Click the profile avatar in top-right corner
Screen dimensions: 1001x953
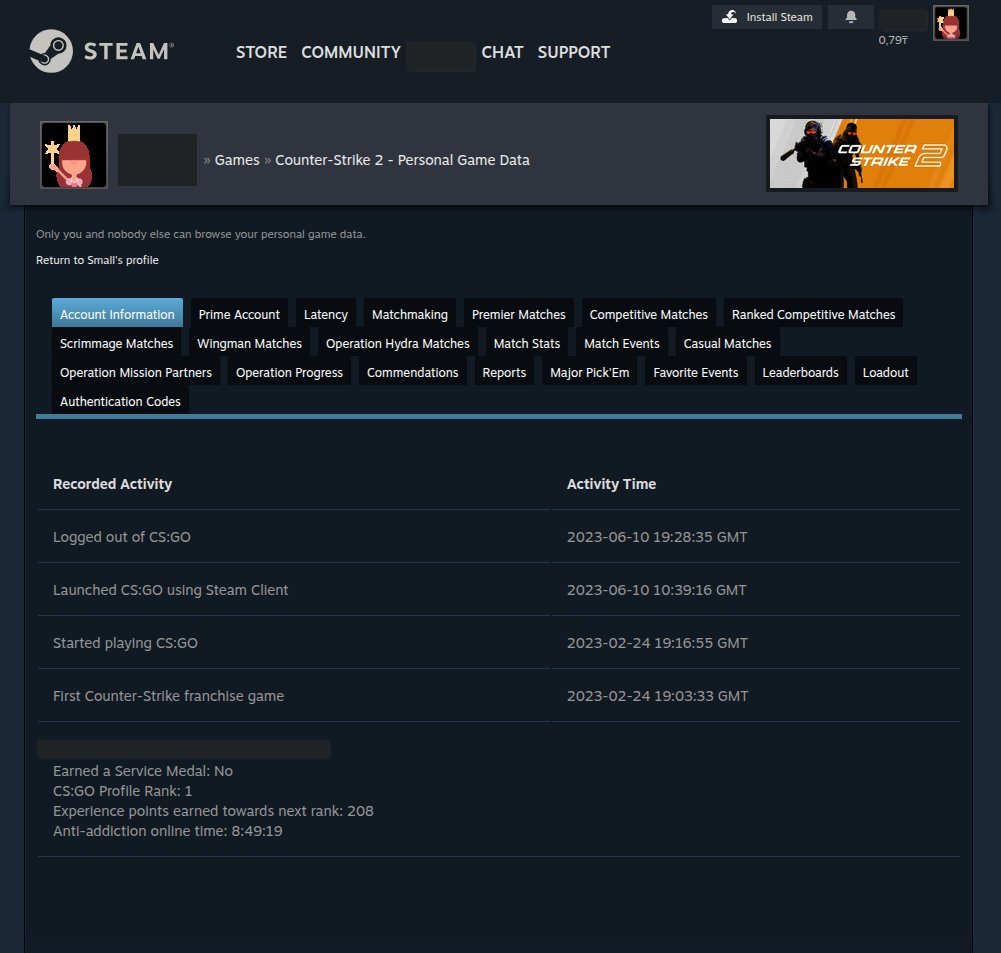950,23
